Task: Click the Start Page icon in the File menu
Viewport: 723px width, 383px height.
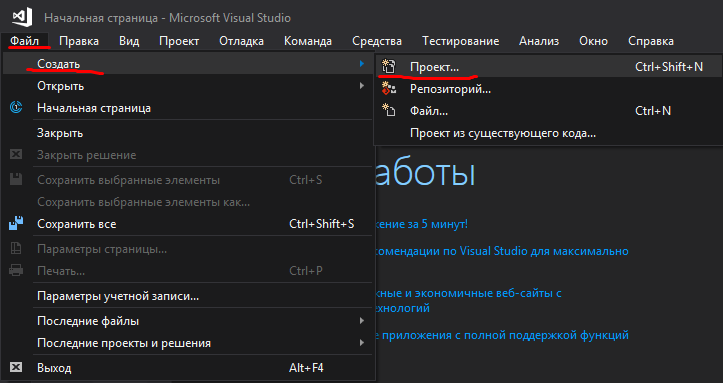Action: pyautogui.click(x=16, y=108)
